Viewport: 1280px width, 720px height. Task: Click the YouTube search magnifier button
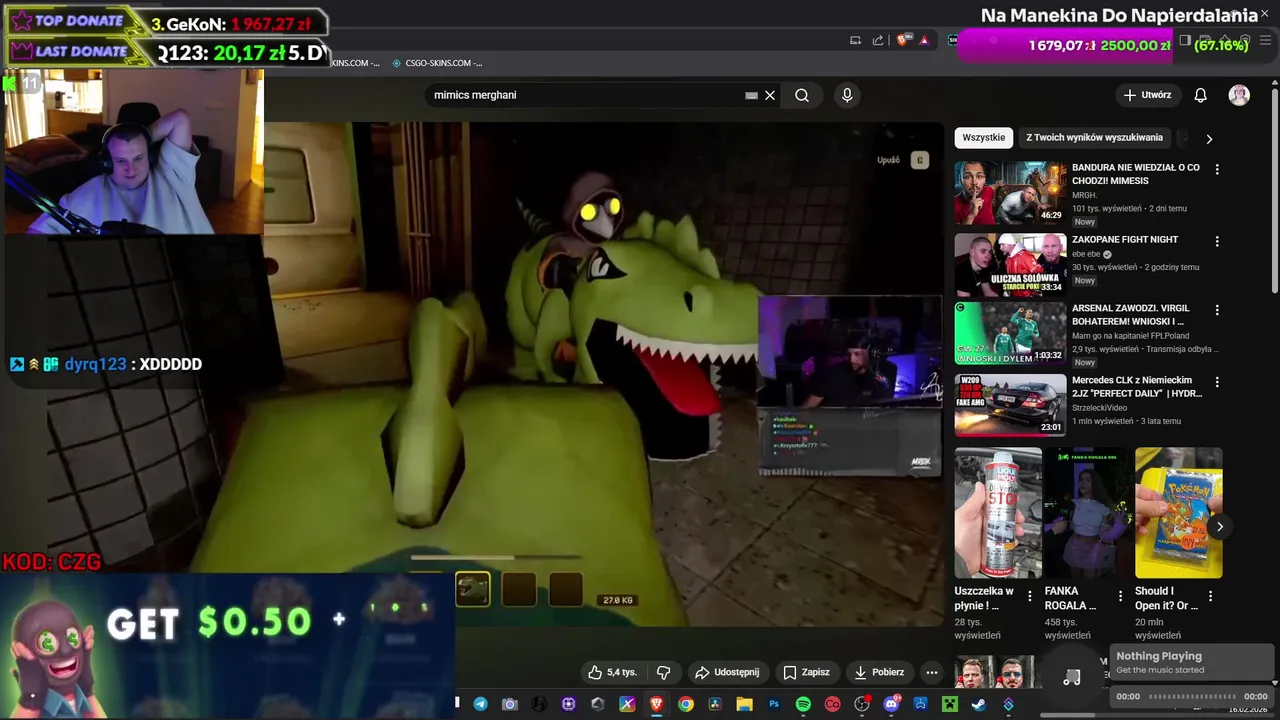(802, 95)
